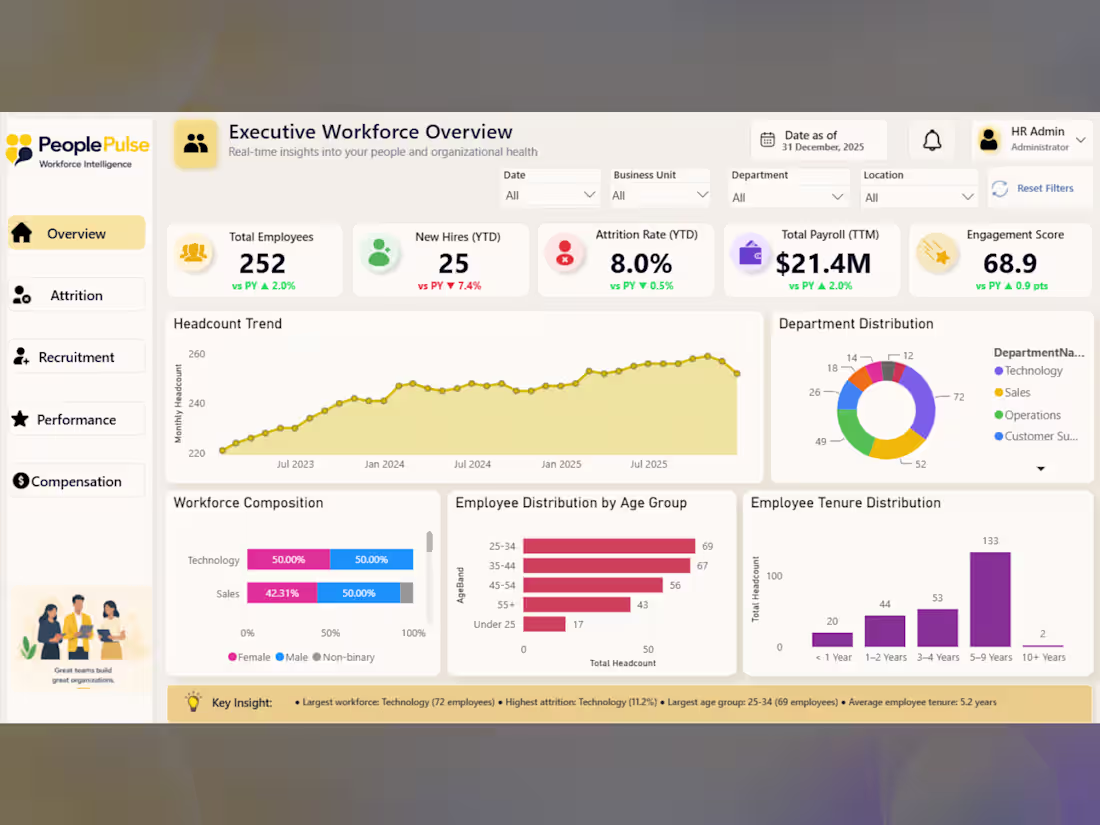The width and height of the screenshot is (1100, 825).
Task: Click the New Hires green person icon
Action: (380, 253)
